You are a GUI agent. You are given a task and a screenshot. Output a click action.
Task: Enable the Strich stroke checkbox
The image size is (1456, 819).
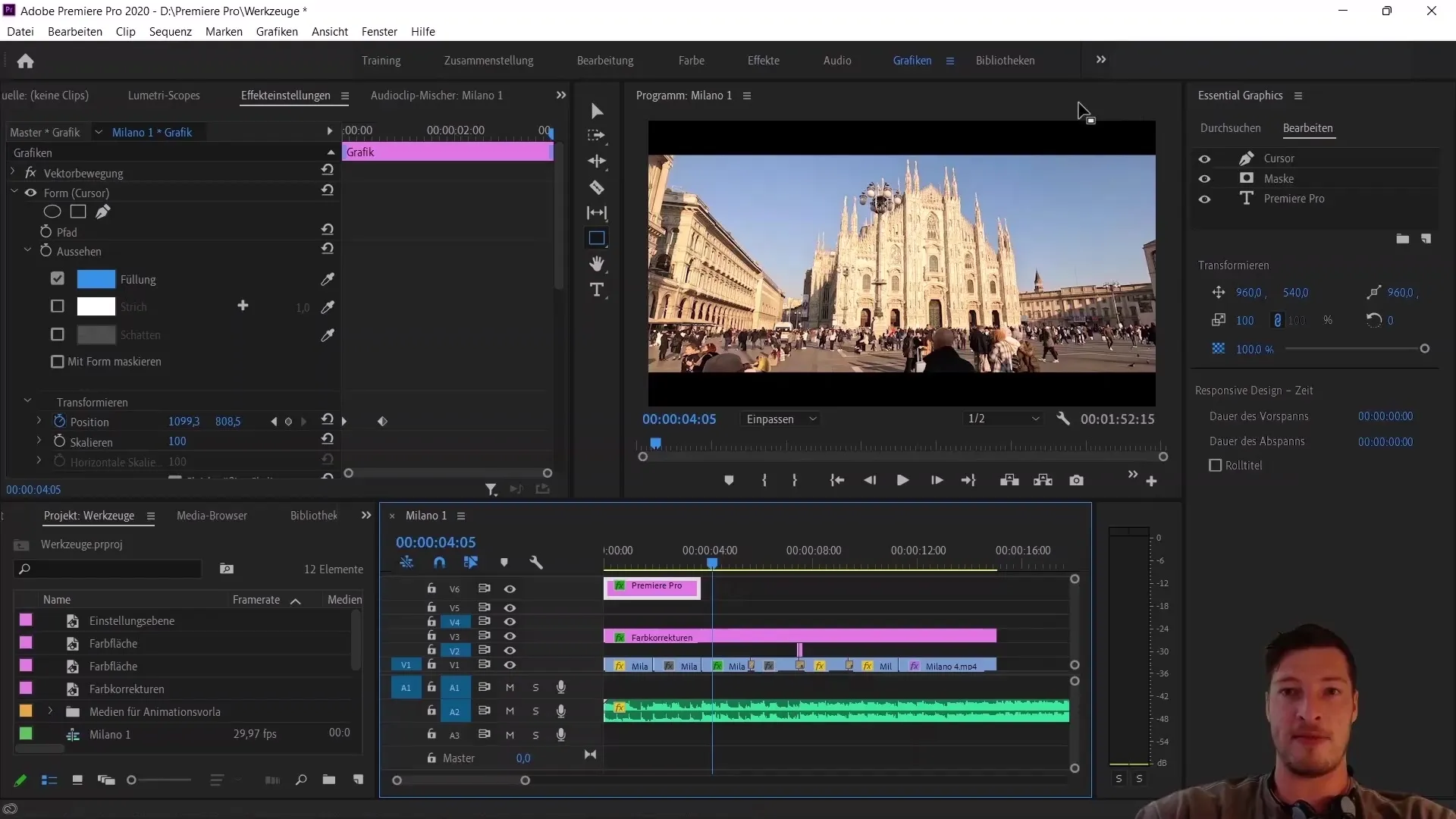click(x=58, y=306)
